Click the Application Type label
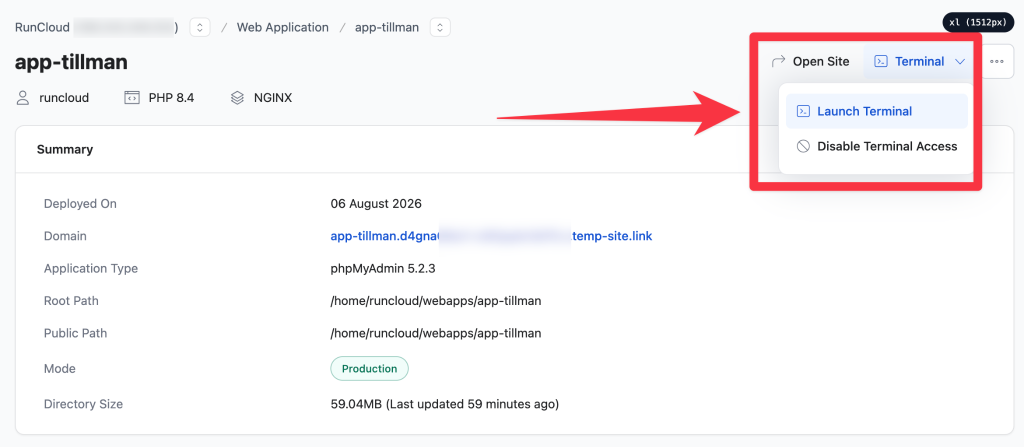Screen dimensions: 1024x447 pyautogui.click(x=91, y=268)
